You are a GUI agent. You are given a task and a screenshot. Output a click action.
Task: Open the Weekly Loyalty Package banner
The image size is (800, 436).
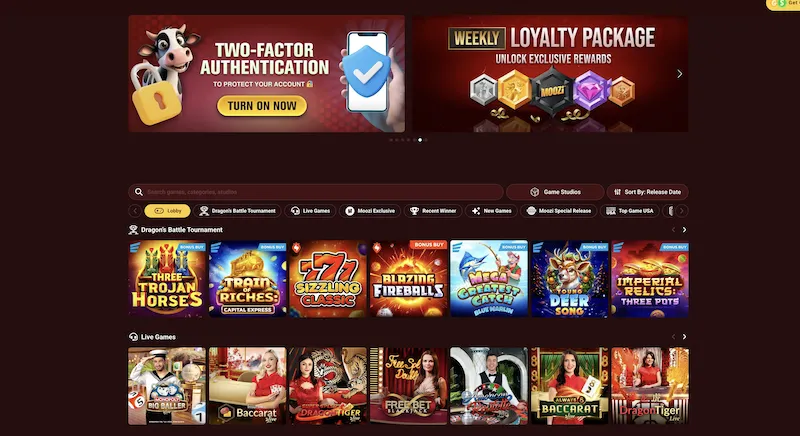[550, 73]
